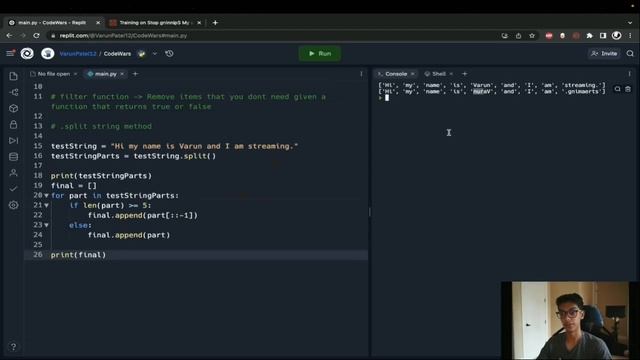Open a new browser tab
This screenshot has width=640, height=360.
tap(215, 23)
